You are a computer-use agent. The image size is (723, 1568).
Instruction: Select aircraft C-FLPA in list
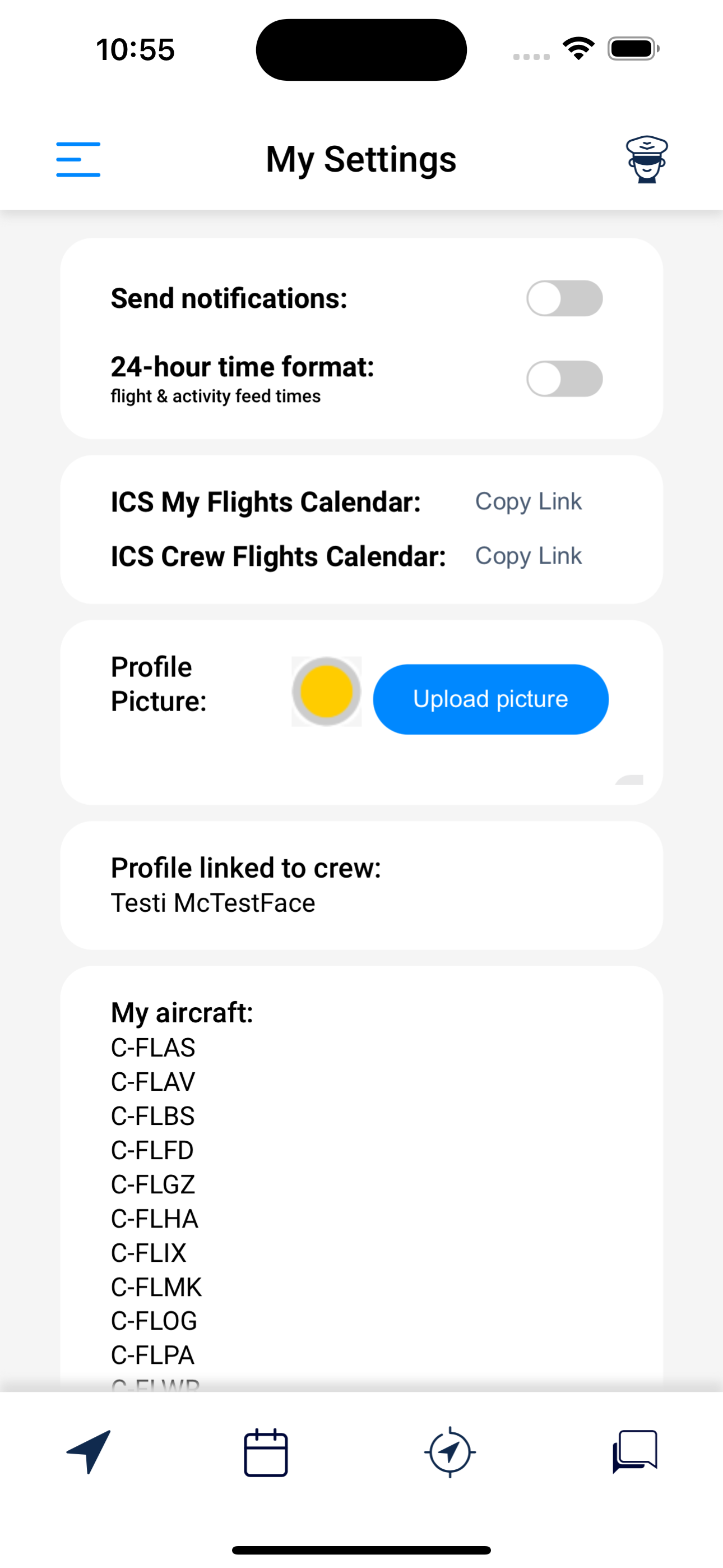point(153,1355)
